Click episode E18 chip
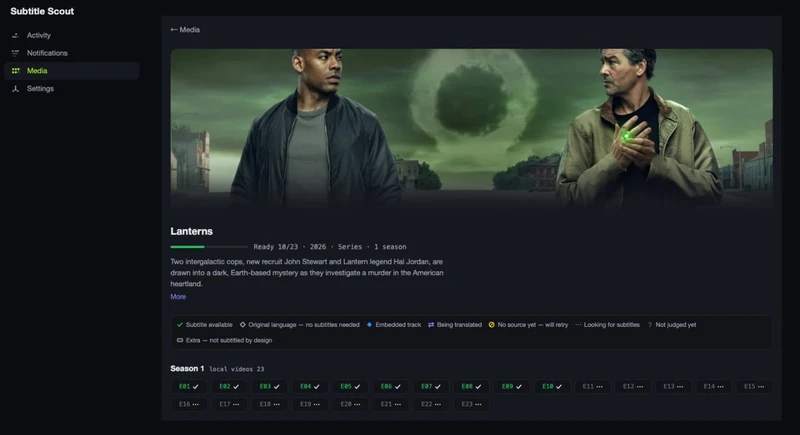The height and width of the screenshot is (435, 800). coord(269,404)
